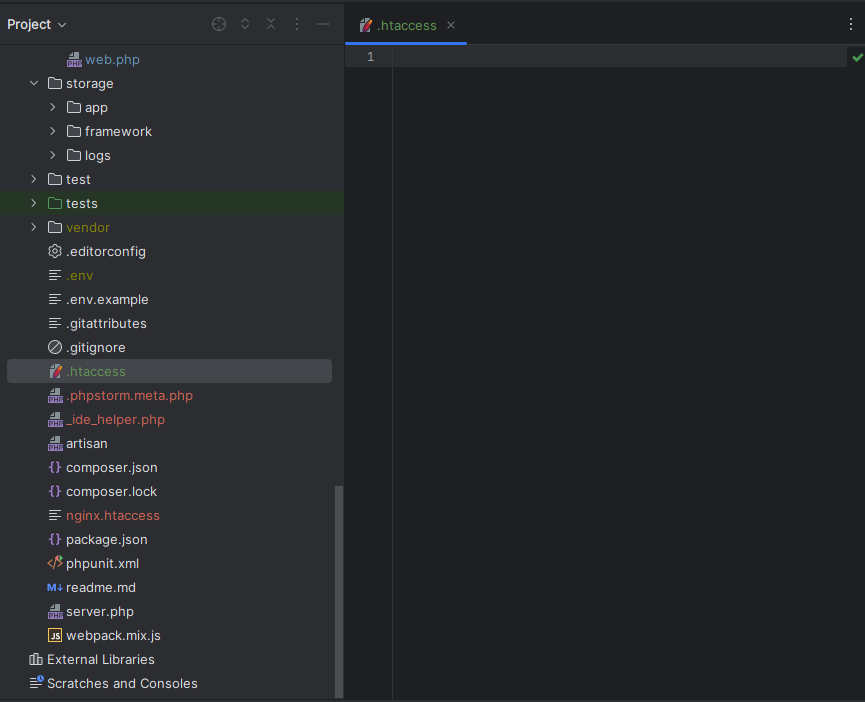Click the framework folder icon
865x702 pixels.
coord(74,131)
